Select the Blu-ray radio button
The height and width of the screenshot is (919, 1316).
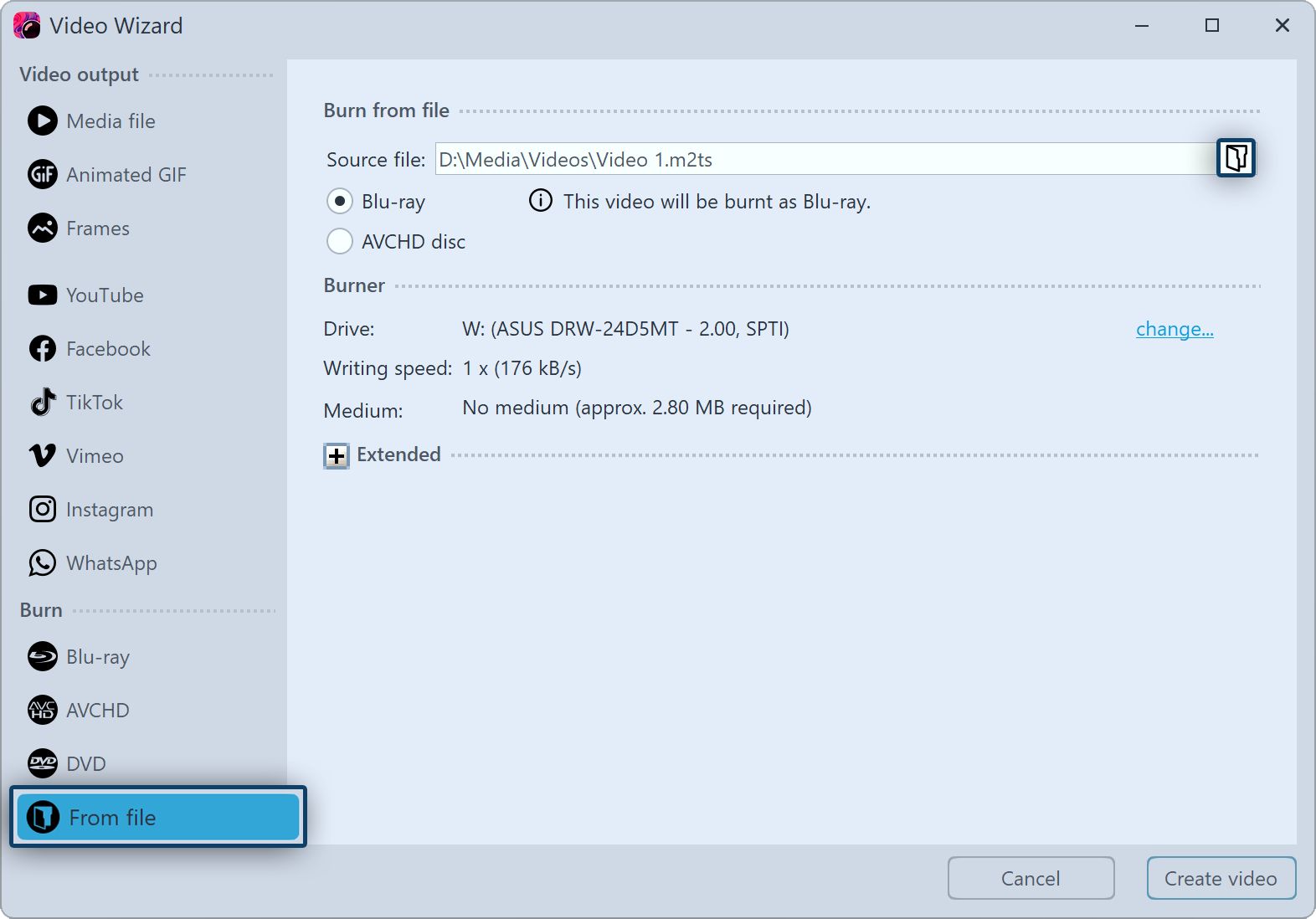340,202
